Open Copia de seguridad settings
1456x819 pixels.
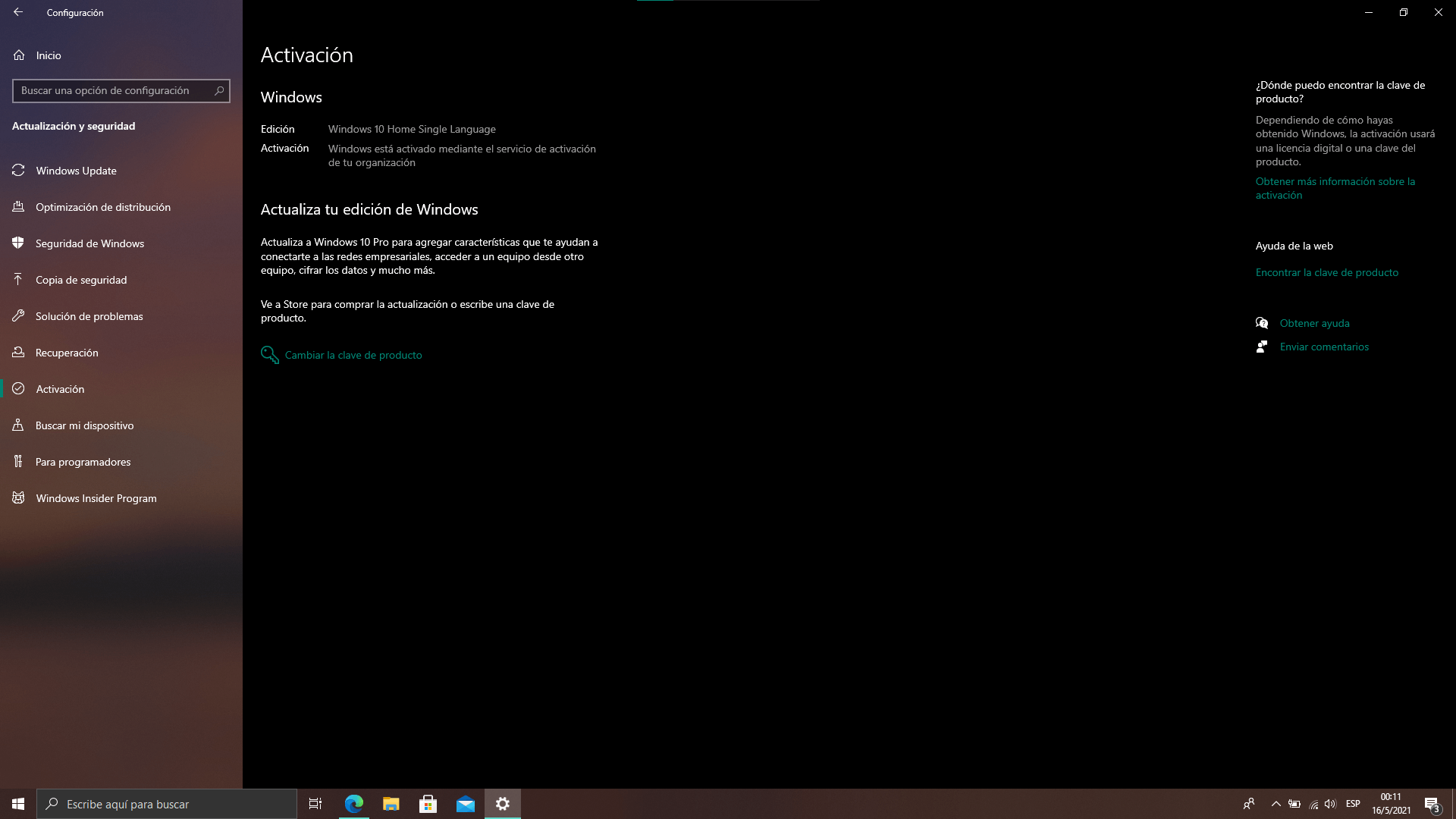tap(80, 280)
